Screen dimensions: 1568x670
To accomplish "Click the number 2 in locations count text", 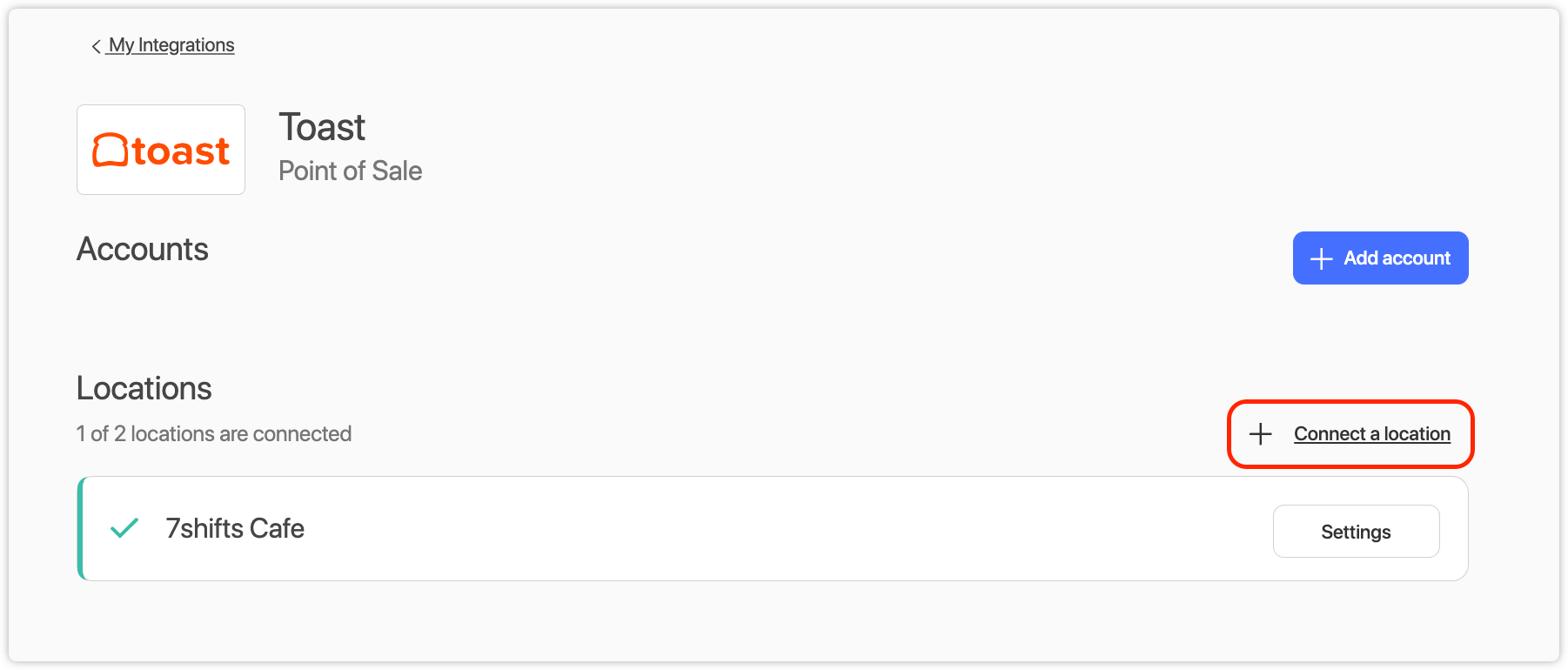I will (120, 434).
